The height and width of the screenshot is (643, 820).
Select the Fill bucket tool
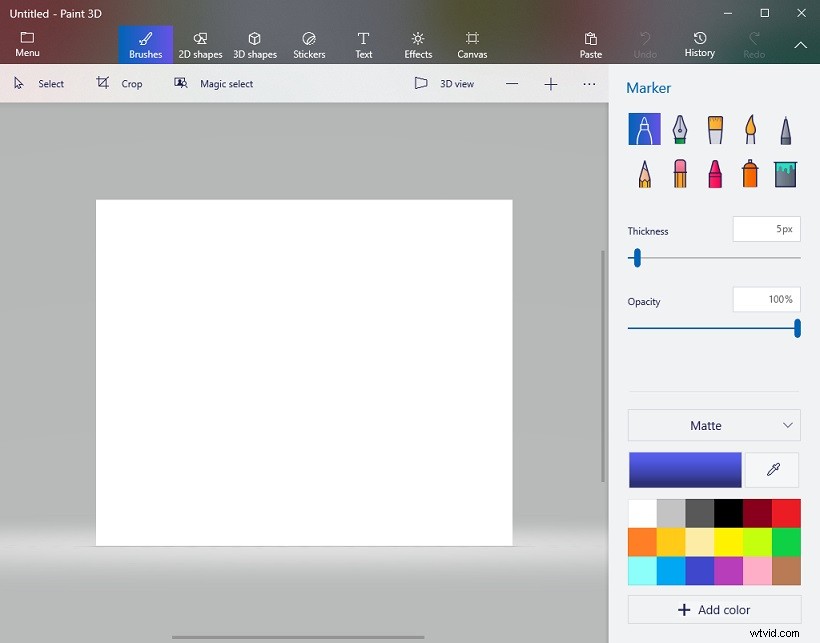click(784, 173)
